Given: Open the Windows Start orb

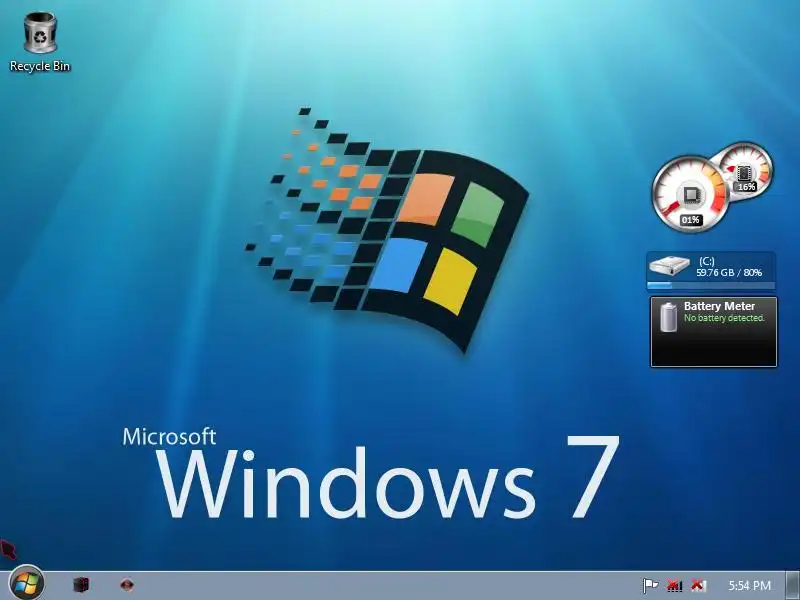Looking at the screenshot, I should tap(27, 583).
